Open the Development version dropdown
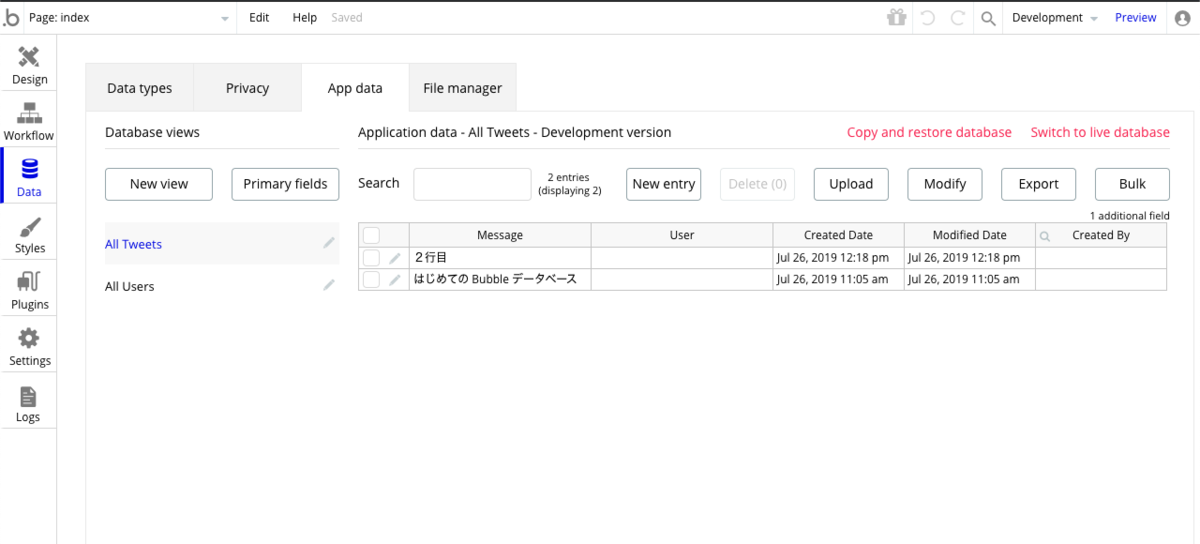The width and height of the screenshot is (1200, 544). [x=1054, y=17]
